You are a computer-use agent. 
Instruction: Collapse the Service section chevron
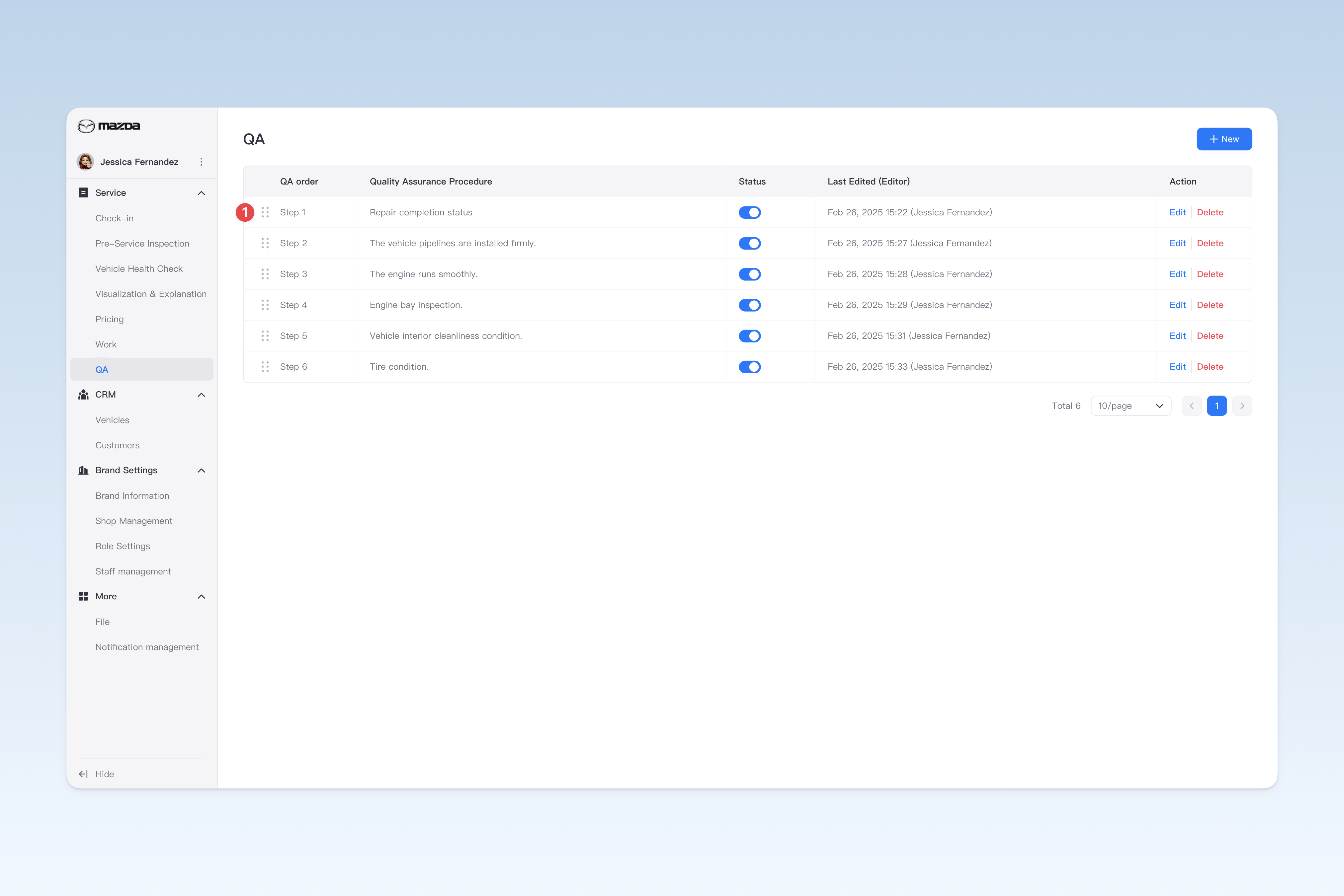pyautogui.click(x=201, y=193)
